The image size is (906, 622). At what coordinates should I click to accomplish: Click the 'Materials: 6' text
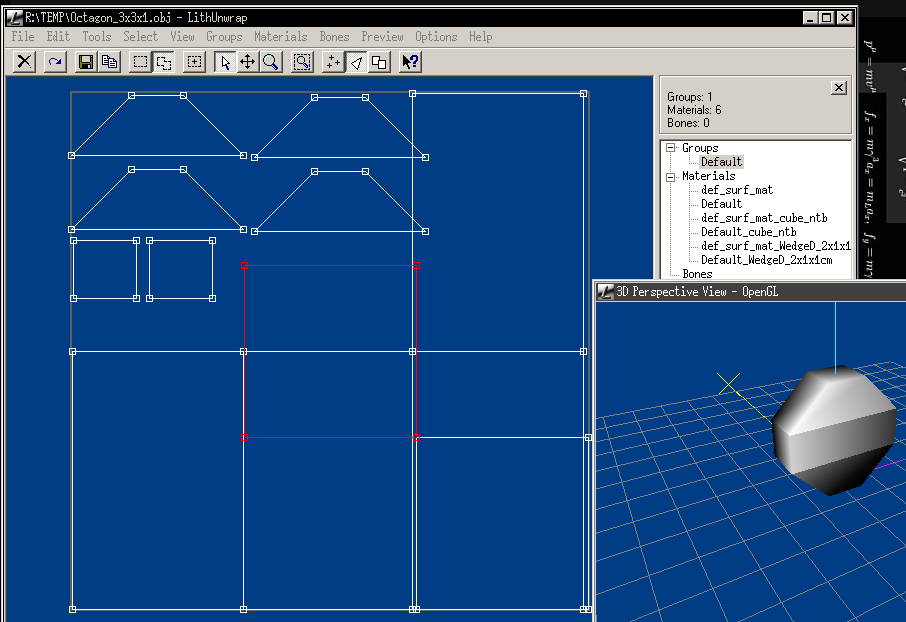[x=694, y=110]
